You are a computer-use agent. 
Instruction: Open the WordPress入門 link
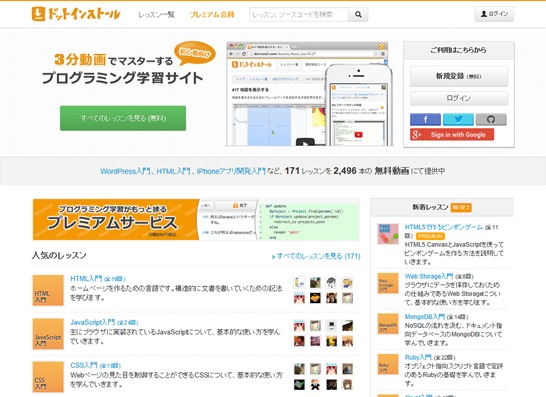pos(125,171)
